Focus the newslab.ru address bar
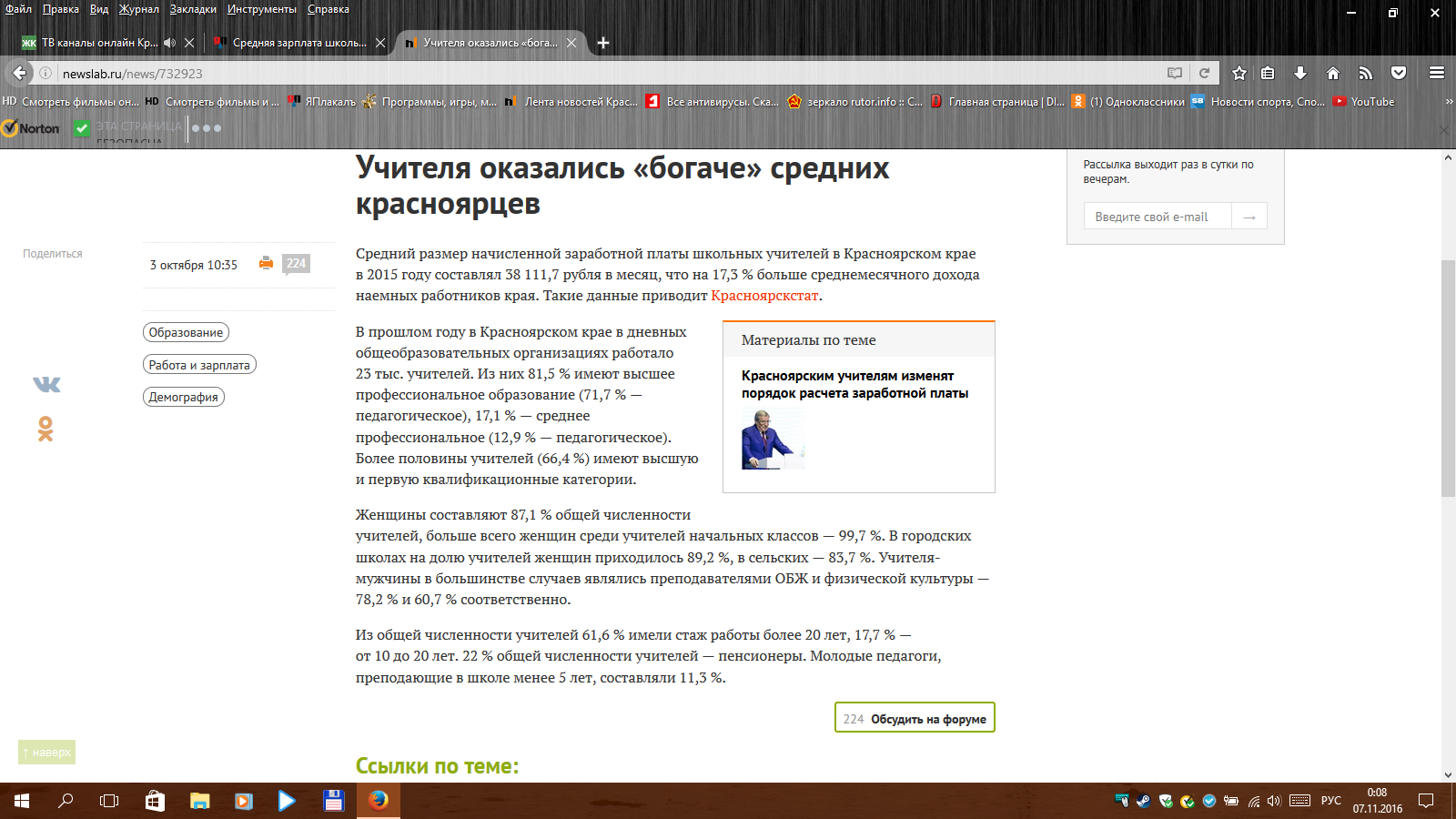The width and height of the screenshot is (1456, 819). coord(610,73)
